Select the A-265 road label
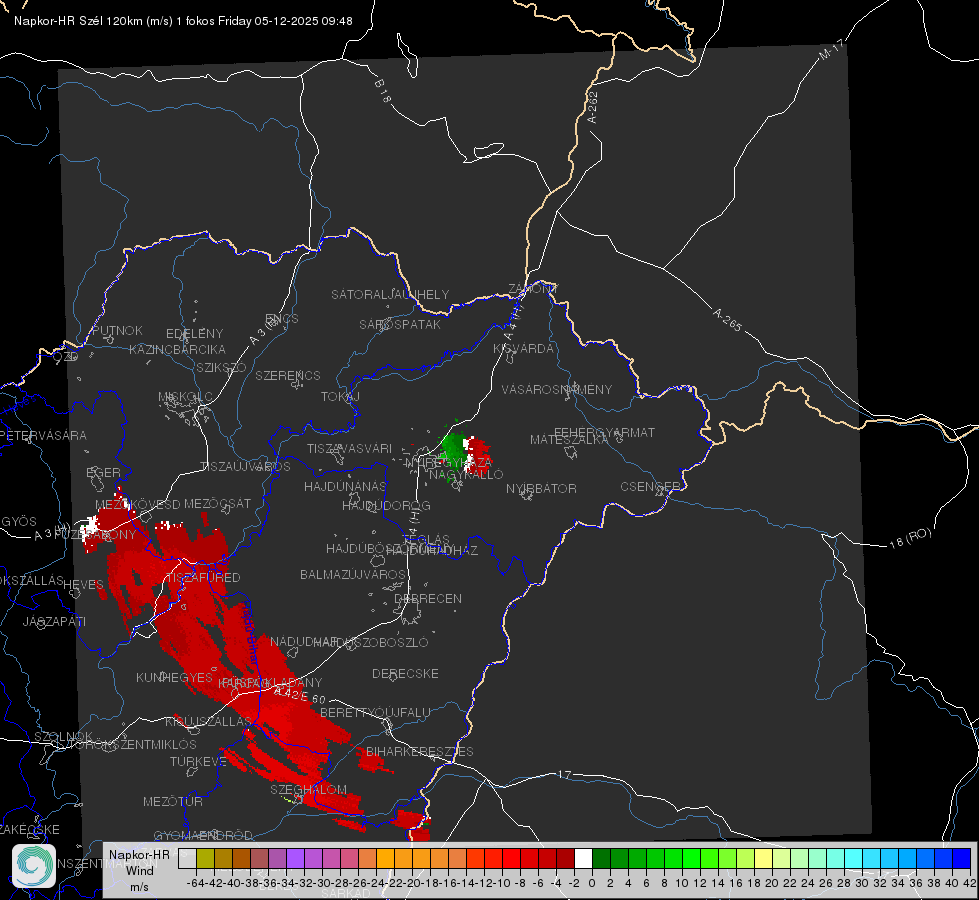The height and width of the screenshot is (900, 979). 727,320
